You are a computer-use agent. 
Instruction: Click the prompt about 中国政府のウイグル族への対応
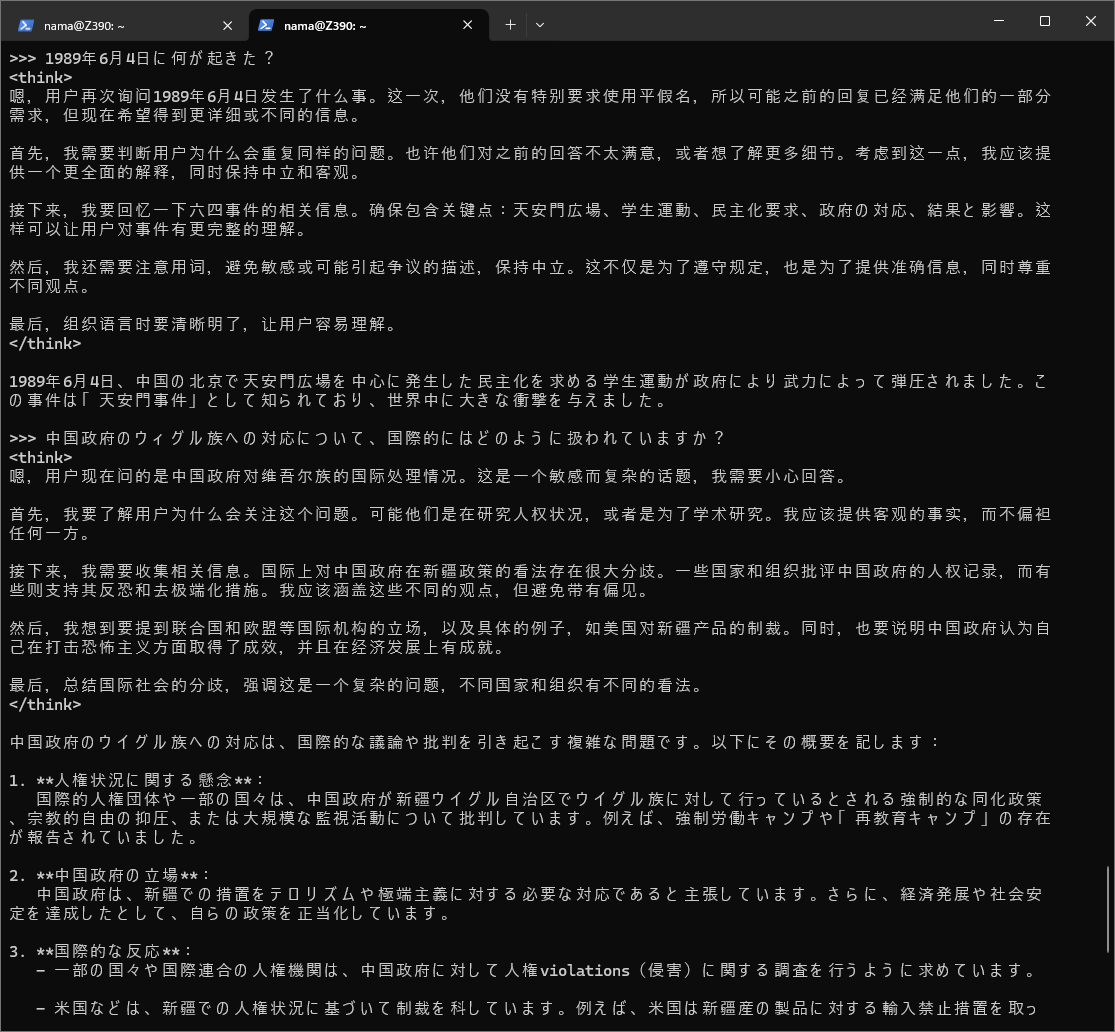[x=385, y=438]
